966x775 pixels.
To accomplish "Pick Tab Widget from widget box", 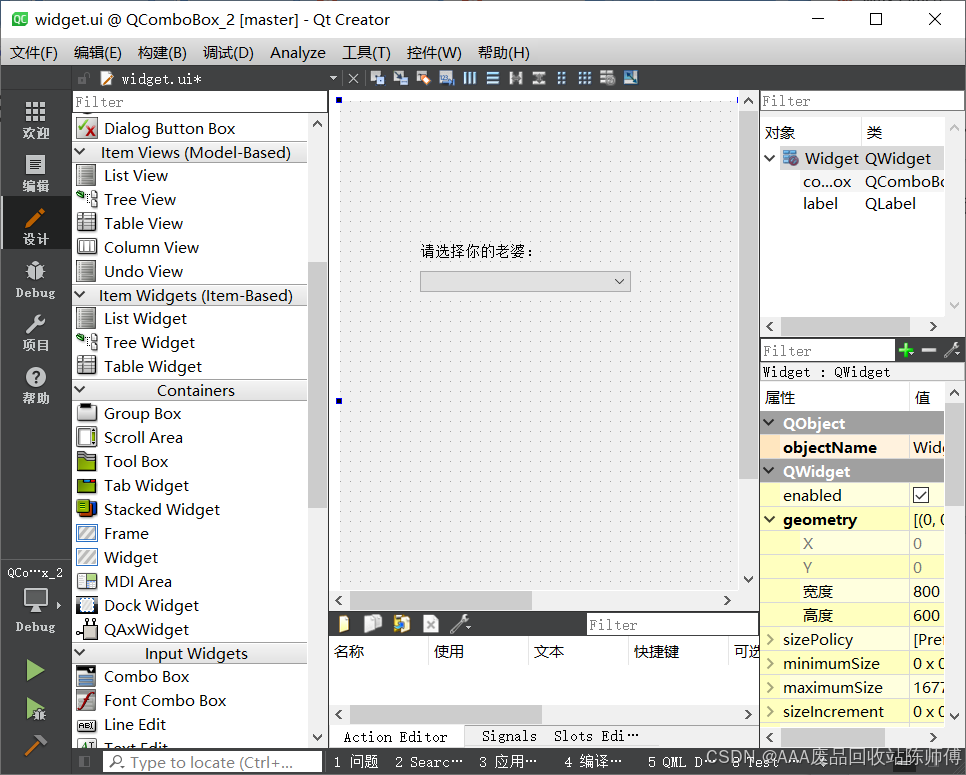I will (x=146, y=485).
